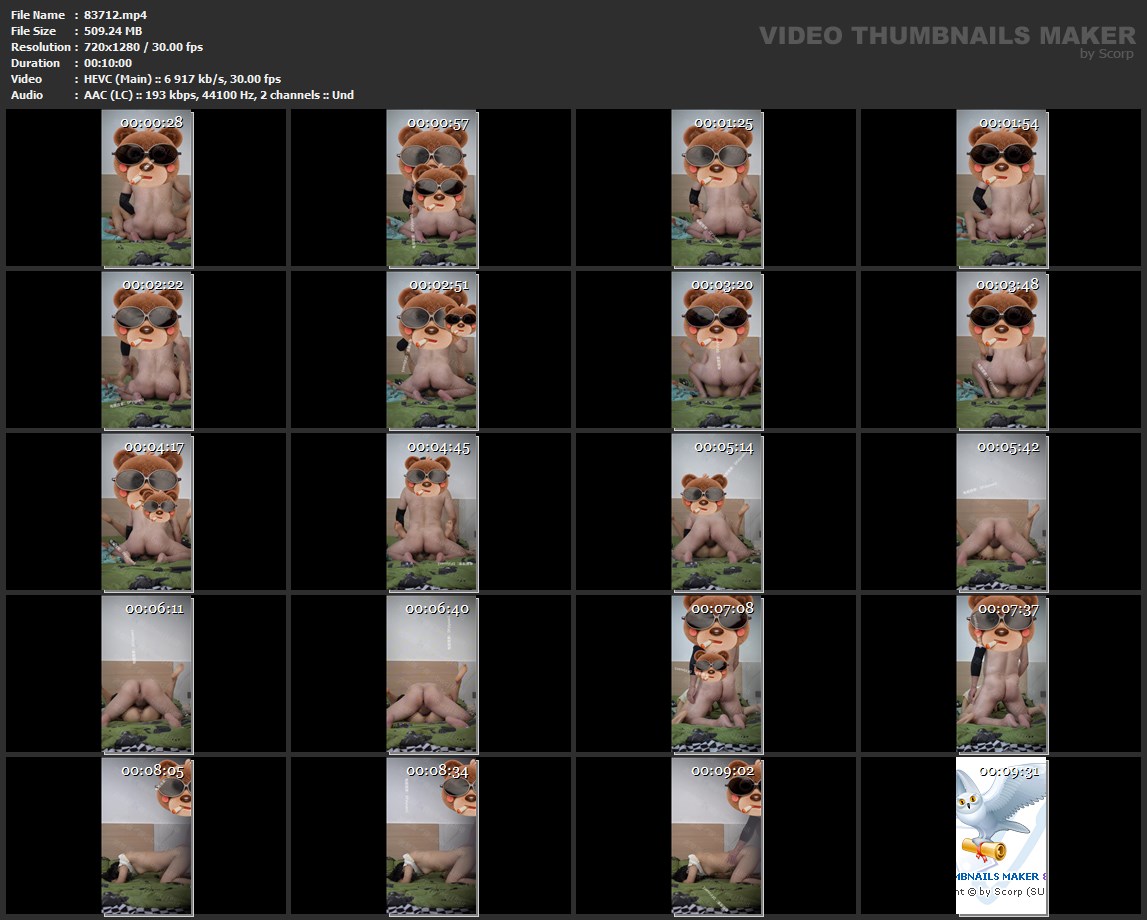Open the frame at 00:01:25
This screenshot has width=1147, height=920.
(x=716, y=189)
